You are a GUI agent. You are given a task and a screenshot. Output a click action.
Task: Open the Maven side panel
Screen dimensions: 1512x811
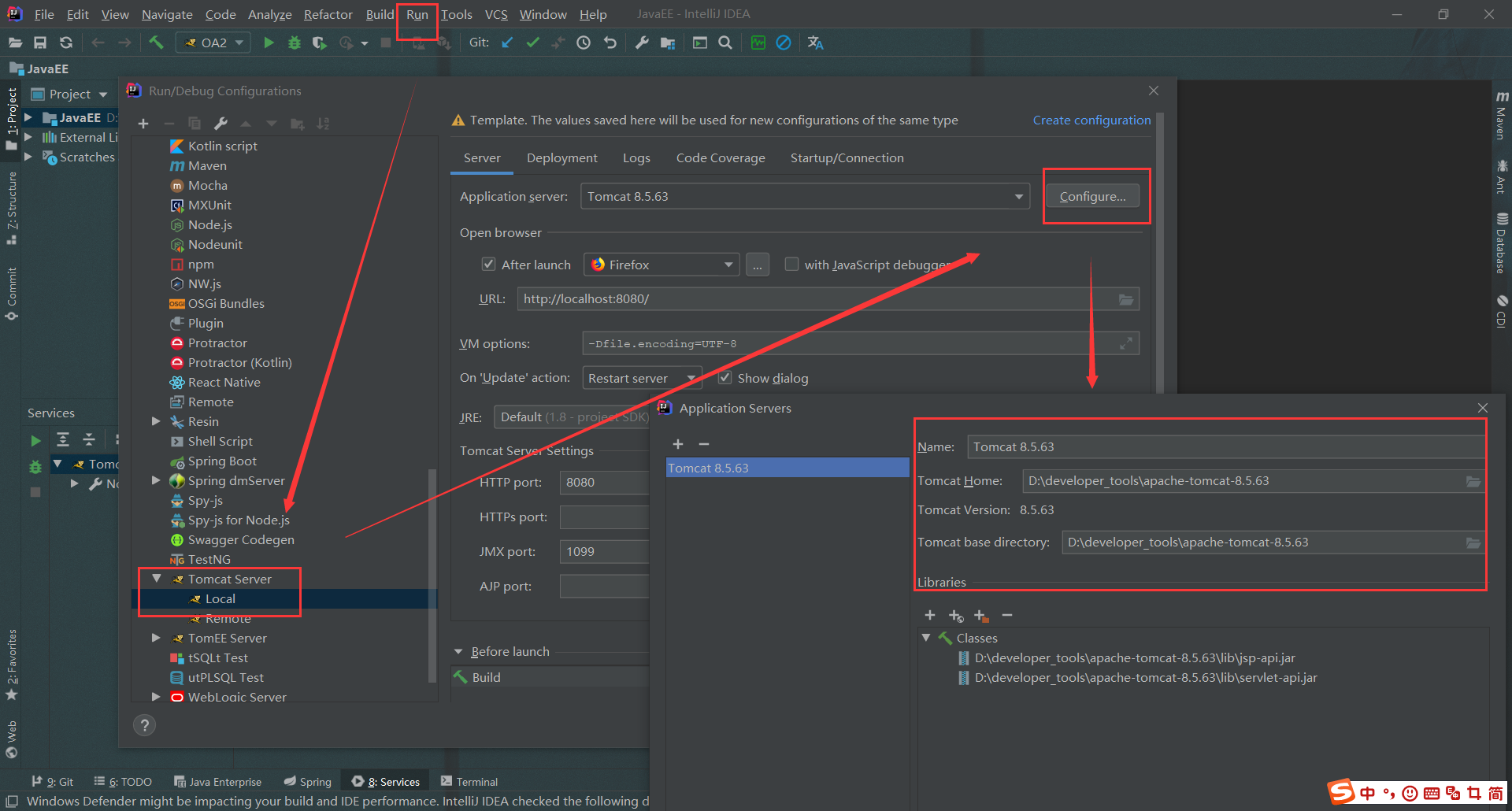coord(1502,116)
